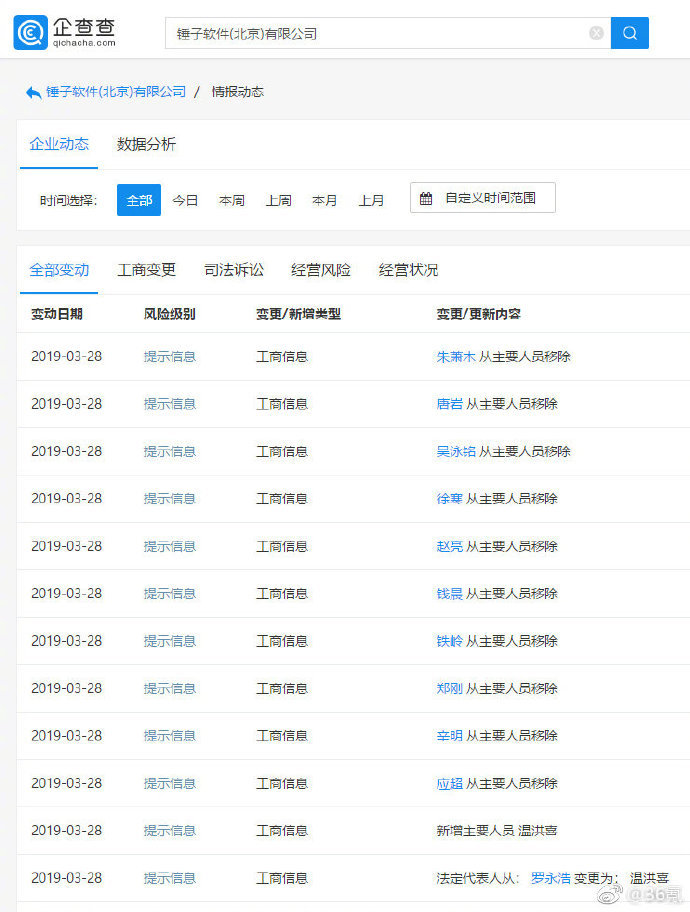Click the back arrow icon beside company name
690x912 pixels.
(x=33, y=92)
